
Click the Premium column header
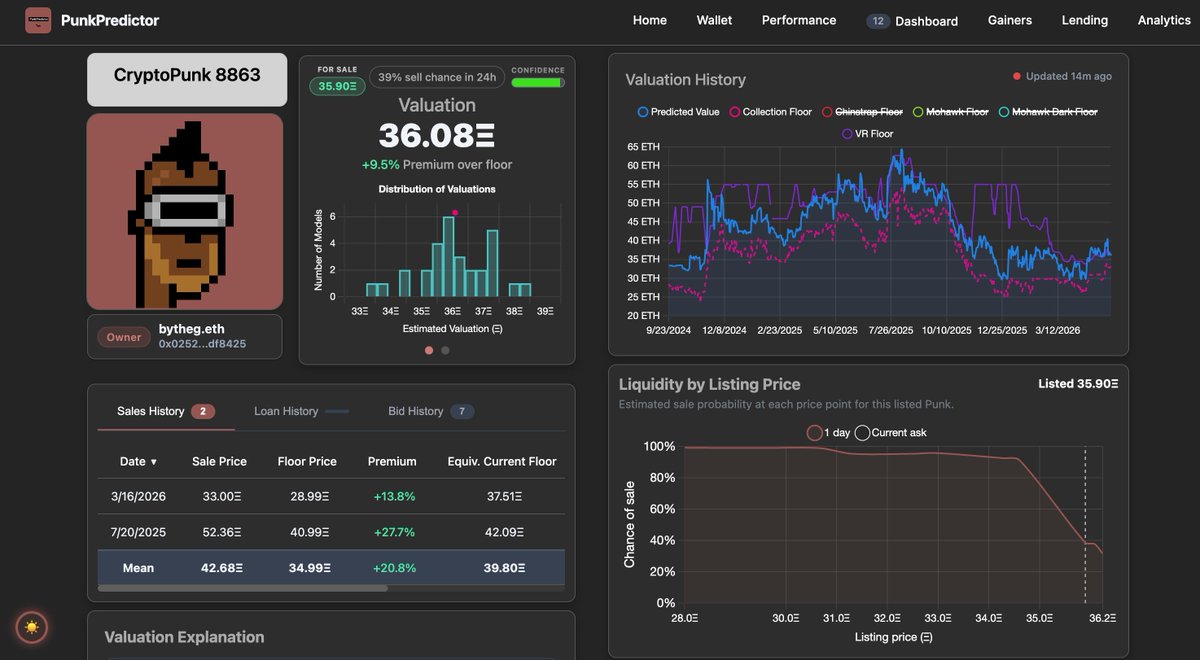click(392, 461)
